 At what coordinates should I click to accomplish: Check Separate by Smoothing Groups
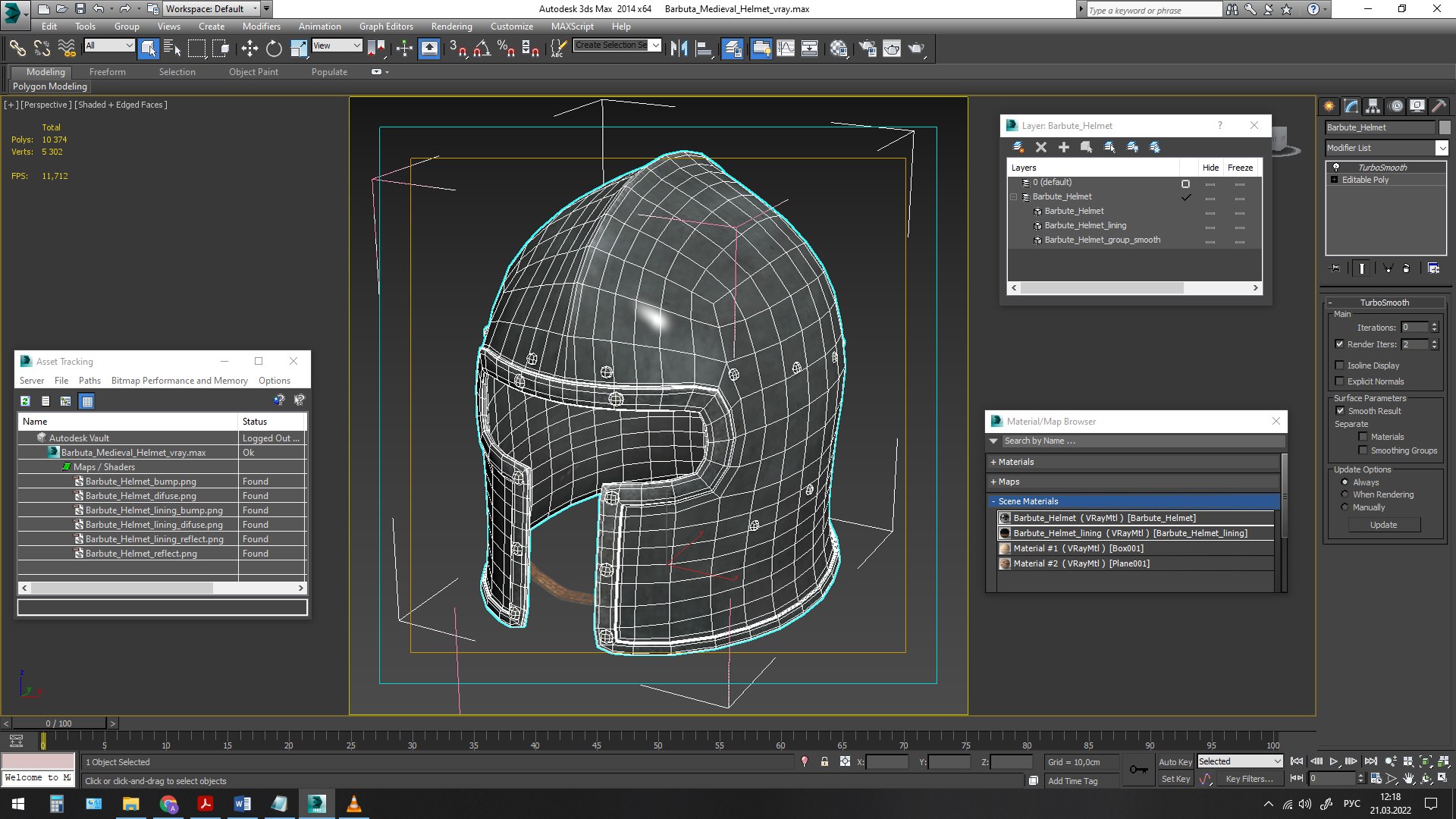tap(1363, 450)
